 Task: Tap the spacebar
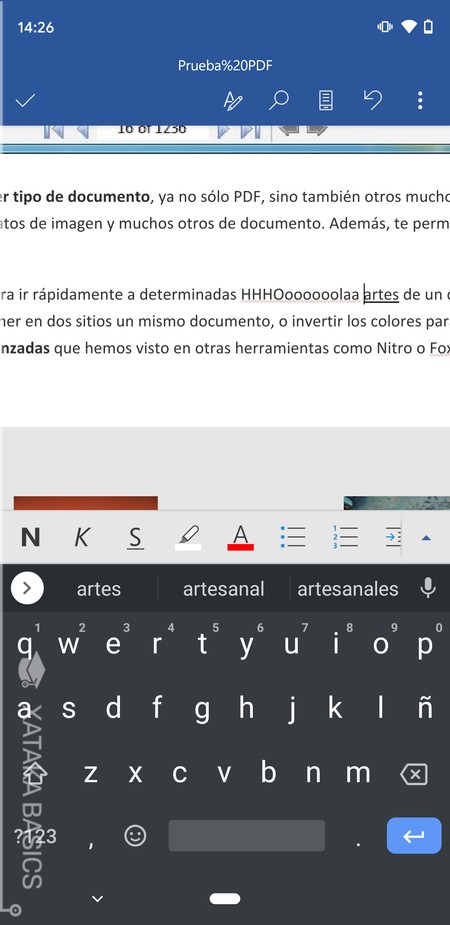(x=247, y=835)
